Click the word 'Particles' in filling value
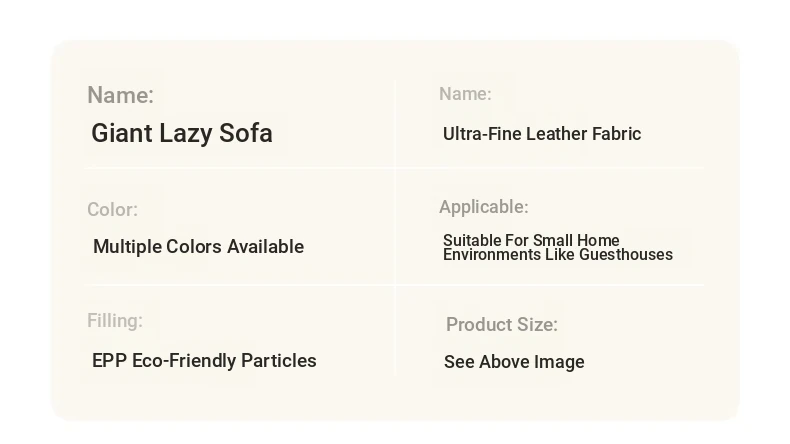The image size is (790, 444). [x=279, y=361]
